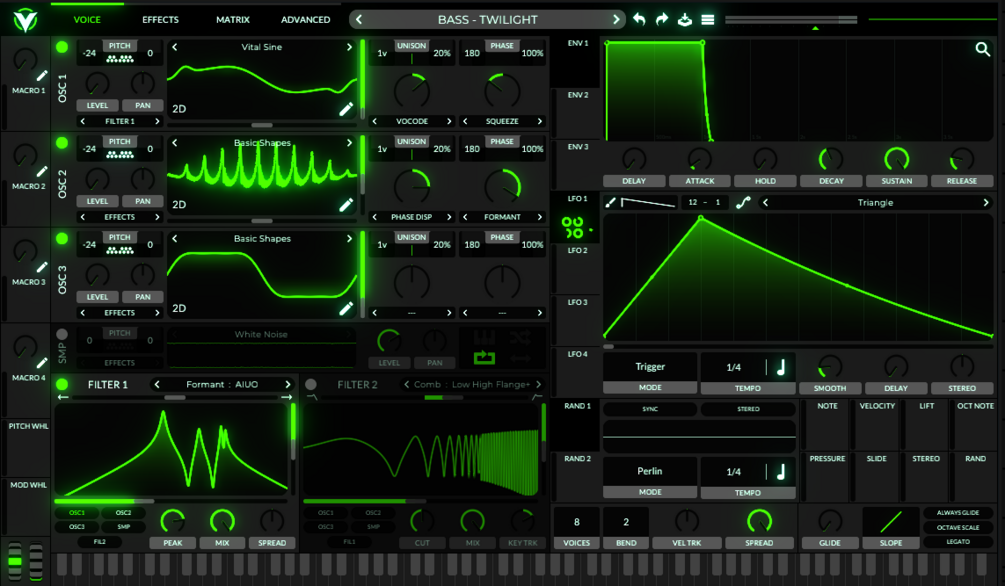Next wavetable after Vital Sine
The image size is (1005, 586).
click(349, 47)
